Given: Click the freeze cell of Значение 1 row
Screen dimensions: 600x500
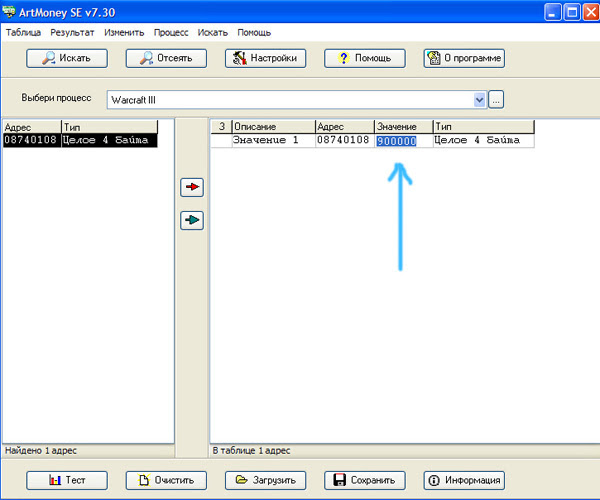Looking at the screenshot, I should click(221, 140).
